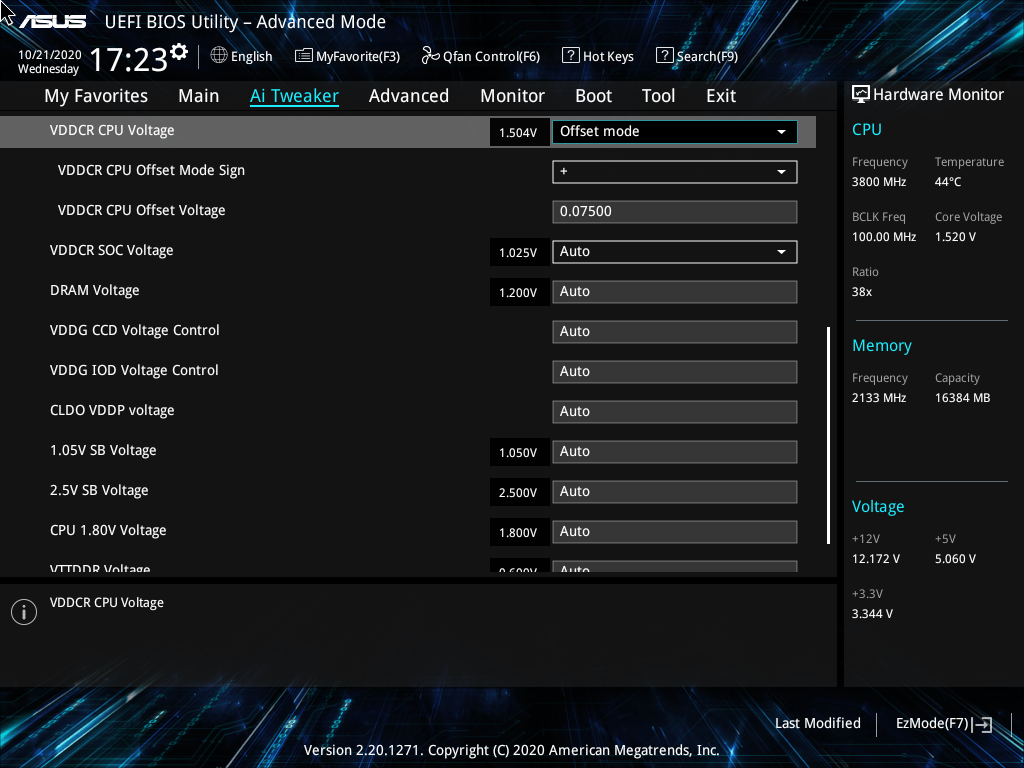Click CLDO VDDP voltage field
Screen dimensions: 1024x768
point(675,411)
